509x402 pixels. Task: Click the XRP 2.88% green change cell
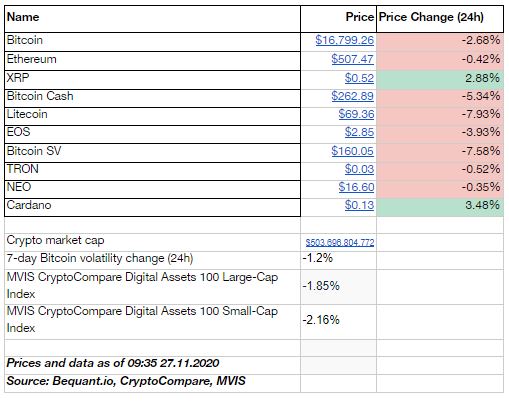click(440, 80)
